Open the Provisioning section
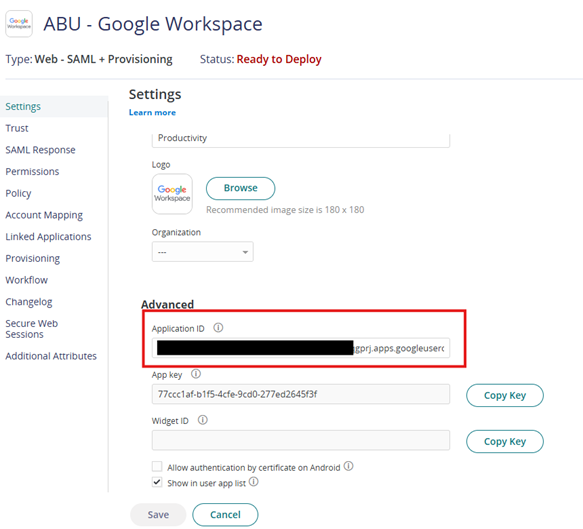The width and height of the screenshot is (583, 529). coord(32,258)
